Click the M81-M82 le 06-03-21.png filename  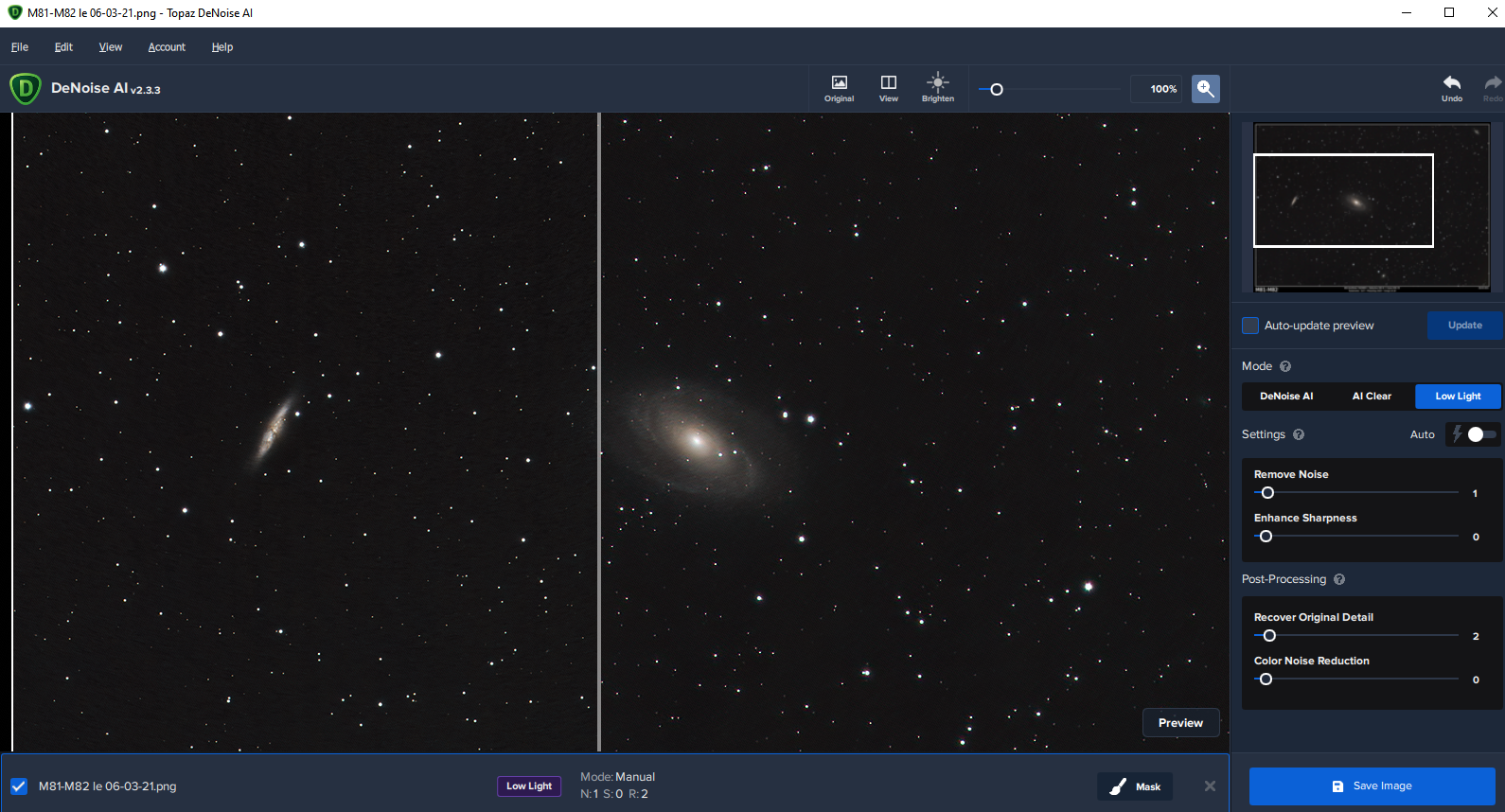(107, 786)
